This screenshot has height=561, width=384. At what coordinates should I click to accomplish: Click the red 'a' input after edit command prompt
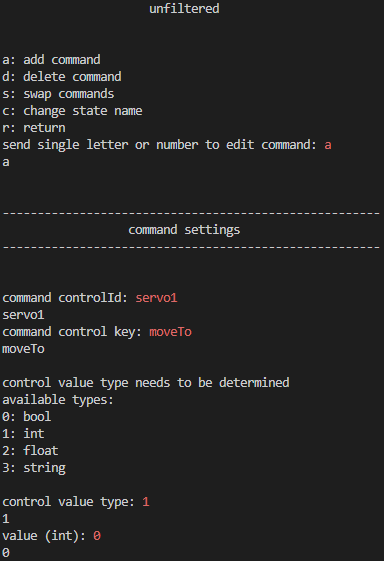pos(328,145)
